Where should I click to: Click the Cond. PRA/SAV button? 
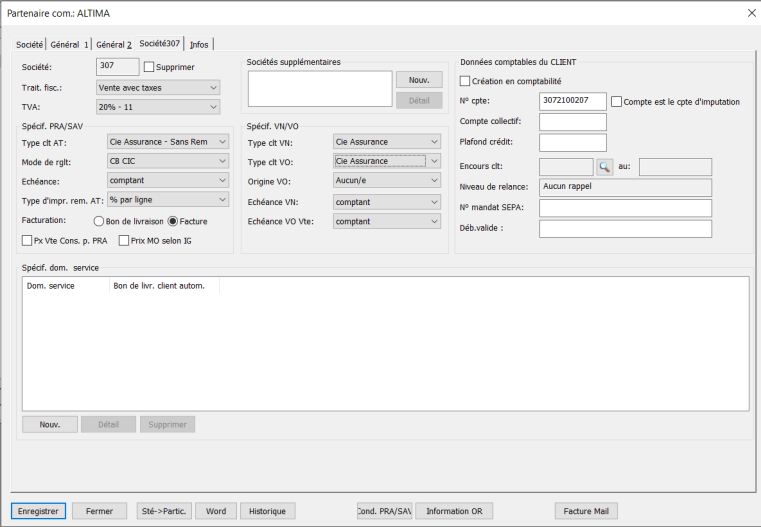click(x=384, y=511)
